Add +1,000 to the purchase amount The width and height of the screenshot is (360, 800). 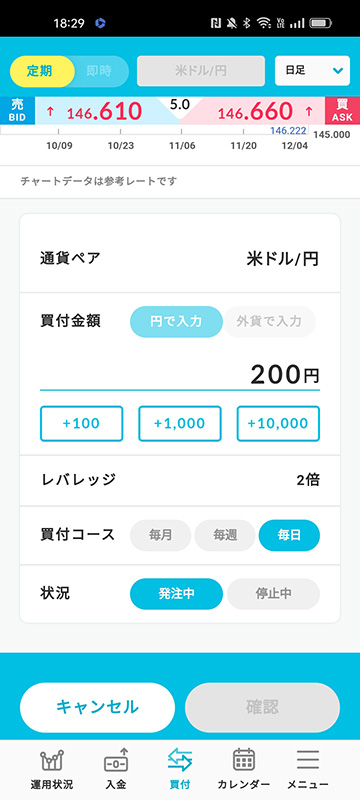(180, 423)
